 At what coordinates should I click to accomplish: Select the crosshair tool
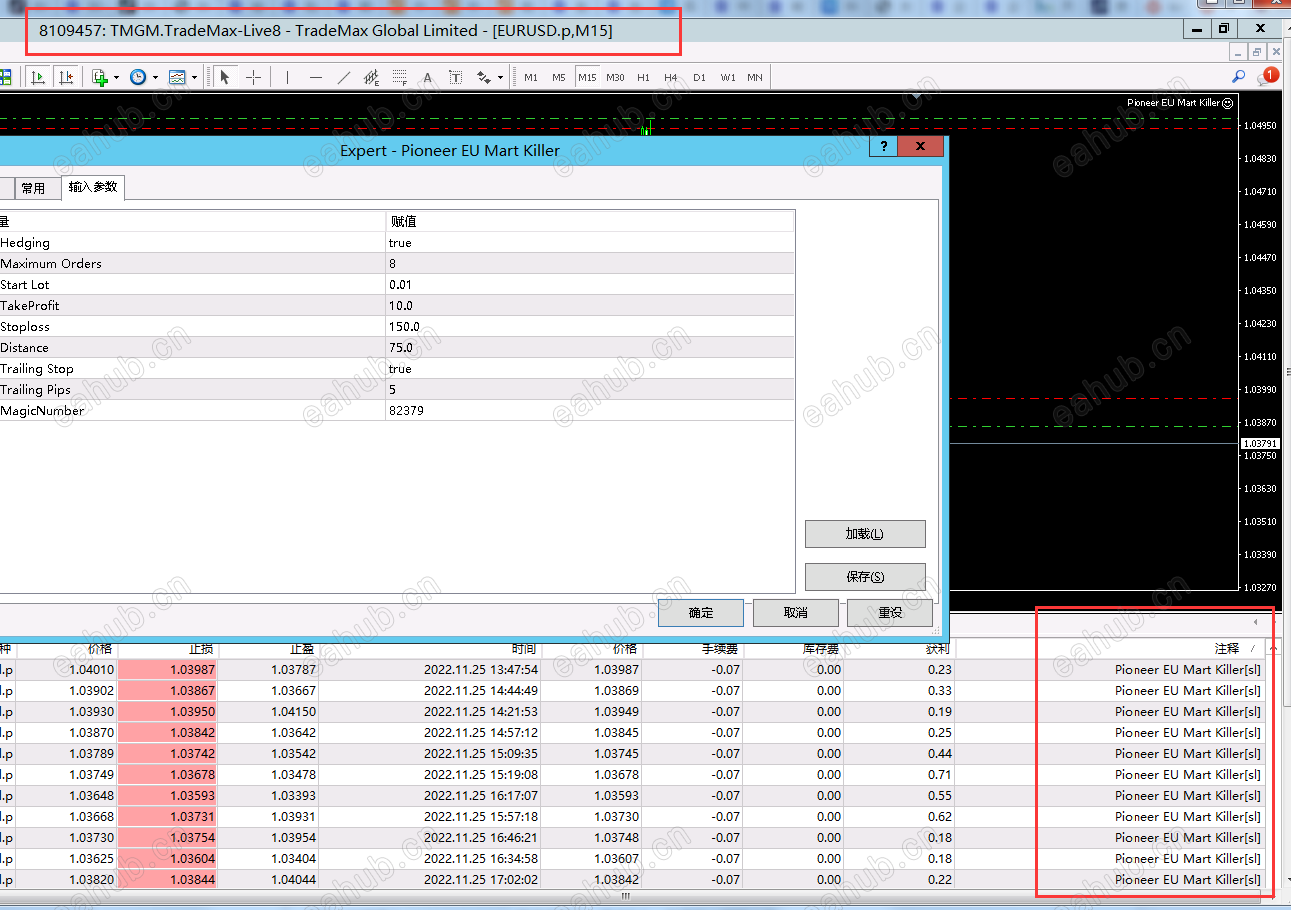pyautogui.click(x=253, y=77)
